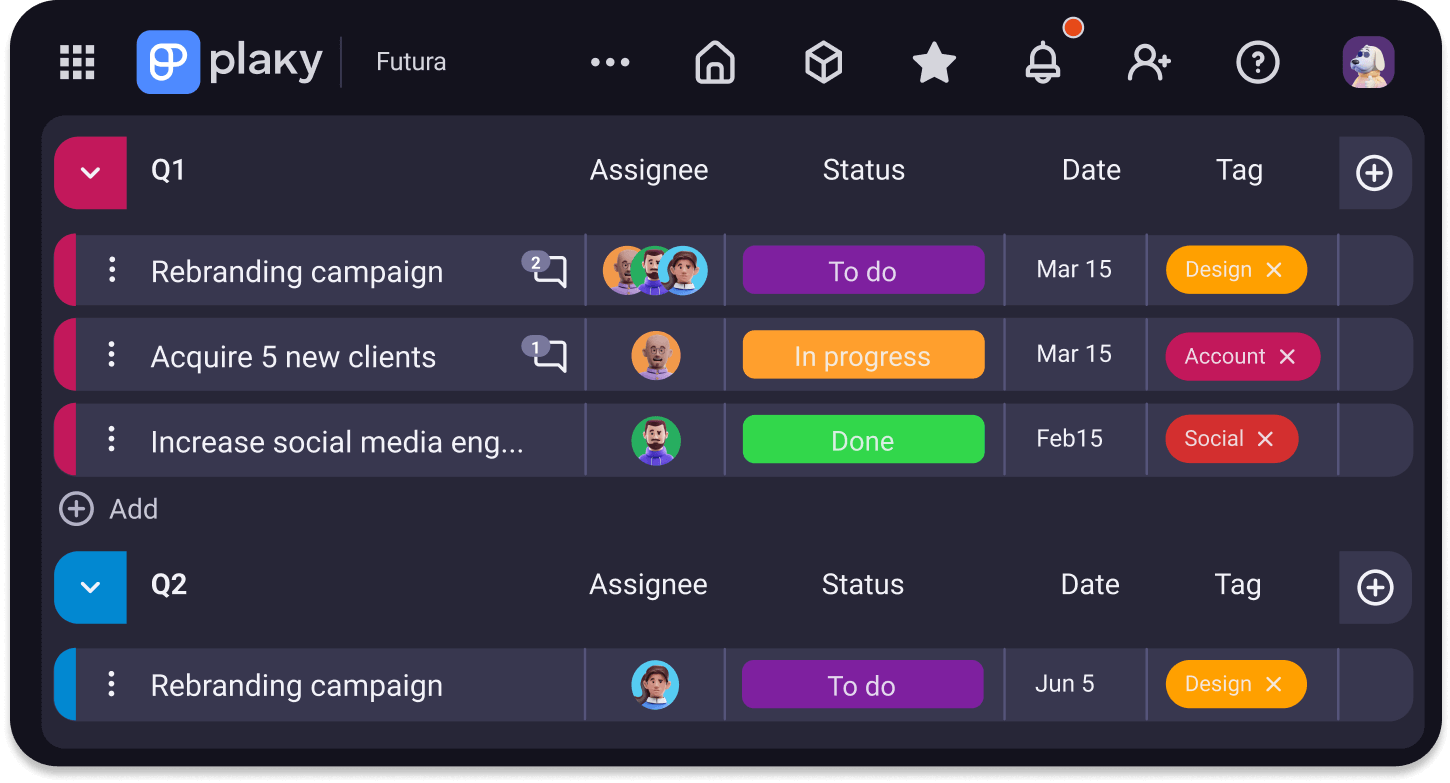
Task: Open the help question mark icon
Action: click(x=1257, y=63)
